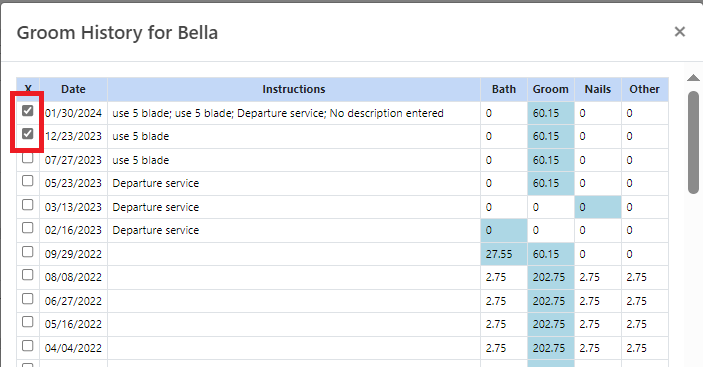This screenshot has width=703, height=367.
Task: Click the Instructions column header
Action: (294, 89)
